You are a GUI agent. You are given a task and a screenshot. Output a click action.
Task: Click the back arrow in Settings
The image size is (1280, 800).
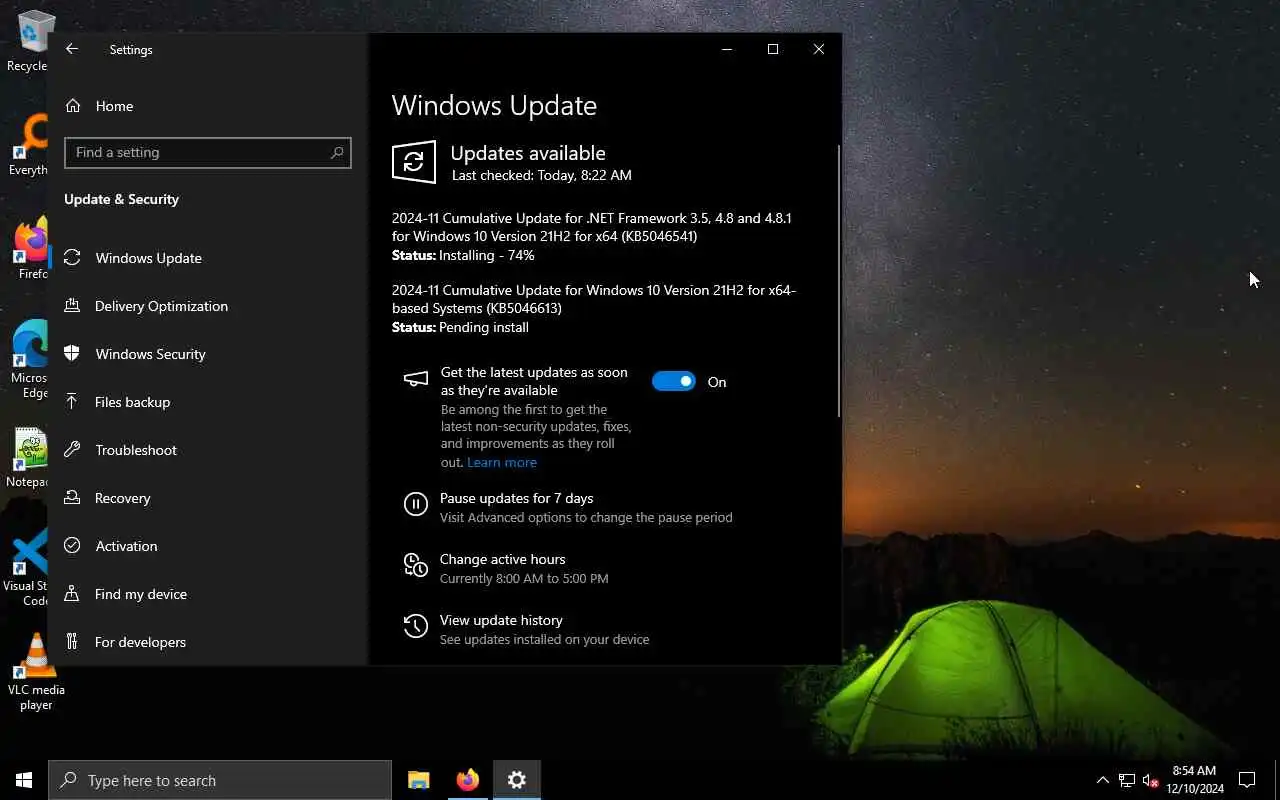pyautogui.click(x=72, y=49)
